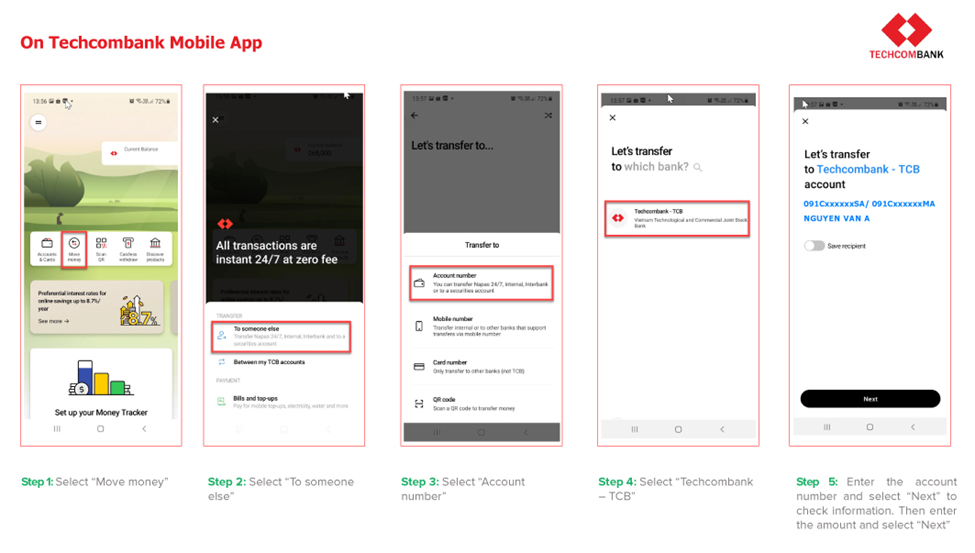The width and height of the screenshot is (975, 553).
Task: Open hamburger menu on Step 1 screen
Action: [39, 123]
